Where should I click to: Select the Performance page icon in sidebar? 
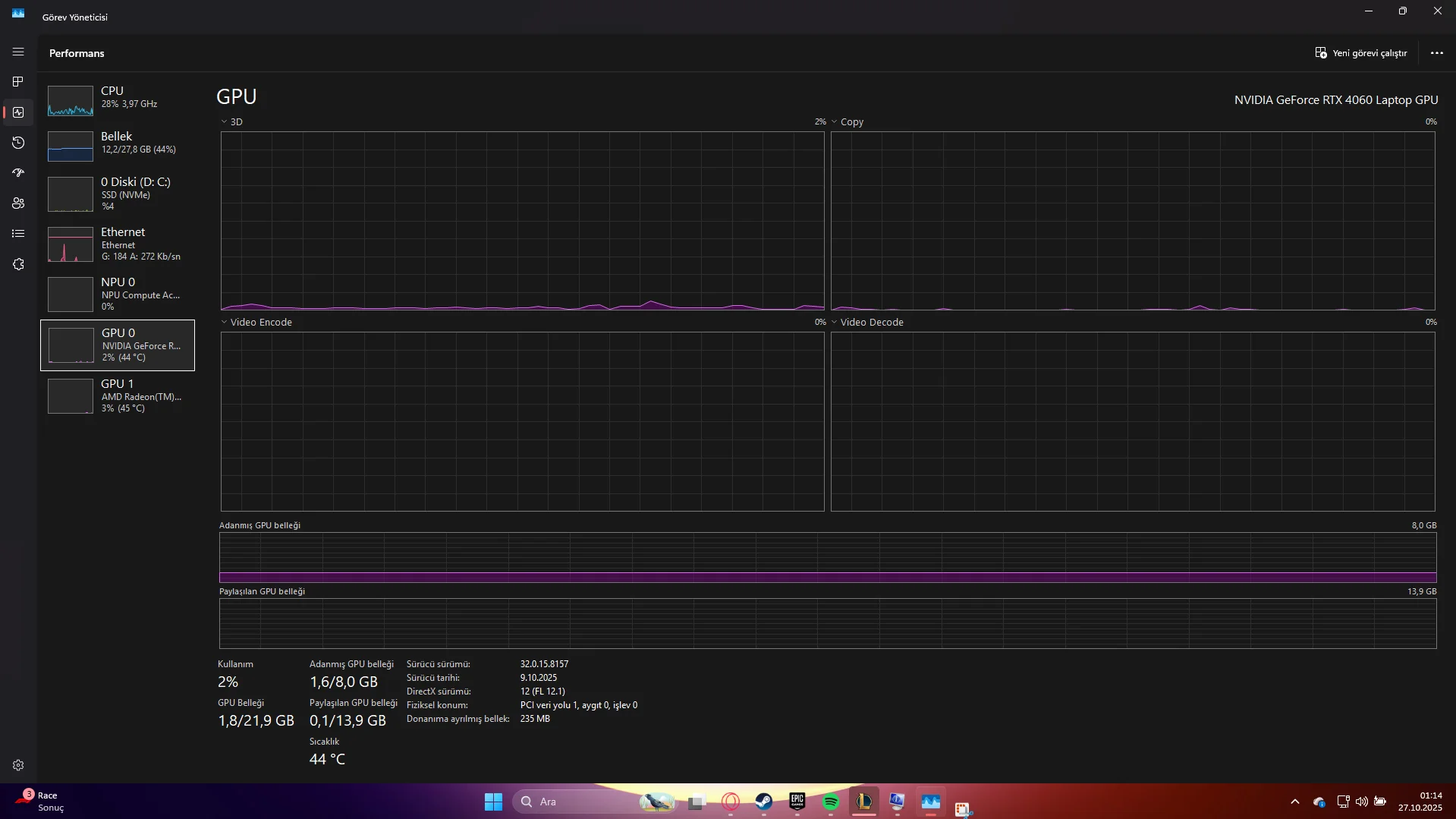coord(18,112)
